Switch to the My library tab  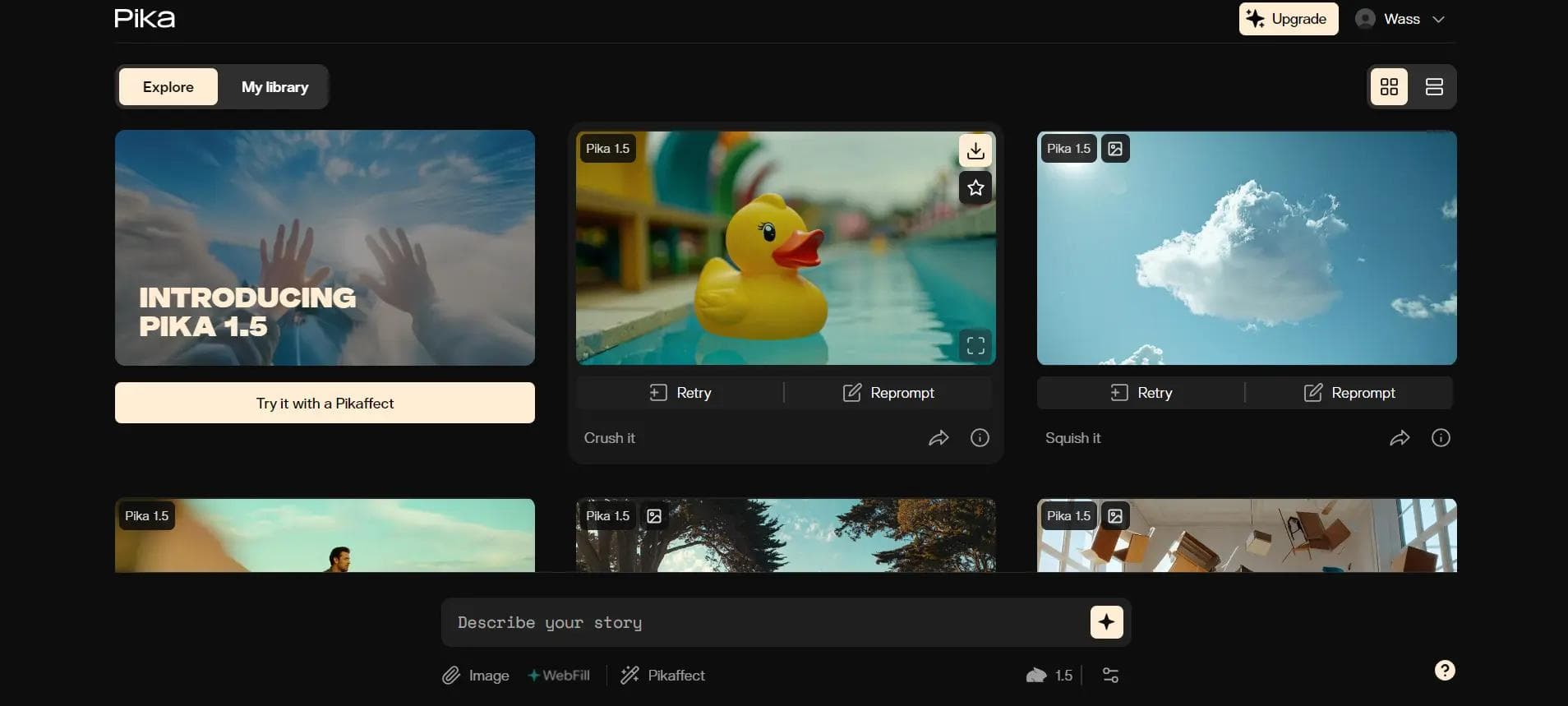click(x=274, y=87)
